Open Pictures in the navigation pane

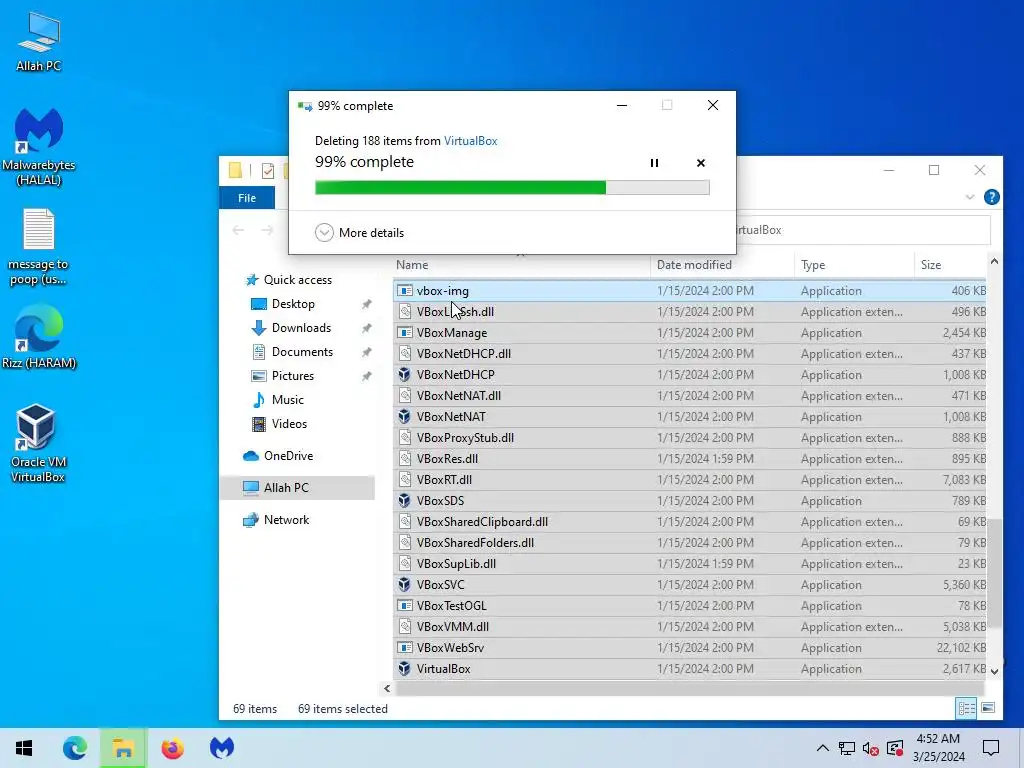coord(283,376)
